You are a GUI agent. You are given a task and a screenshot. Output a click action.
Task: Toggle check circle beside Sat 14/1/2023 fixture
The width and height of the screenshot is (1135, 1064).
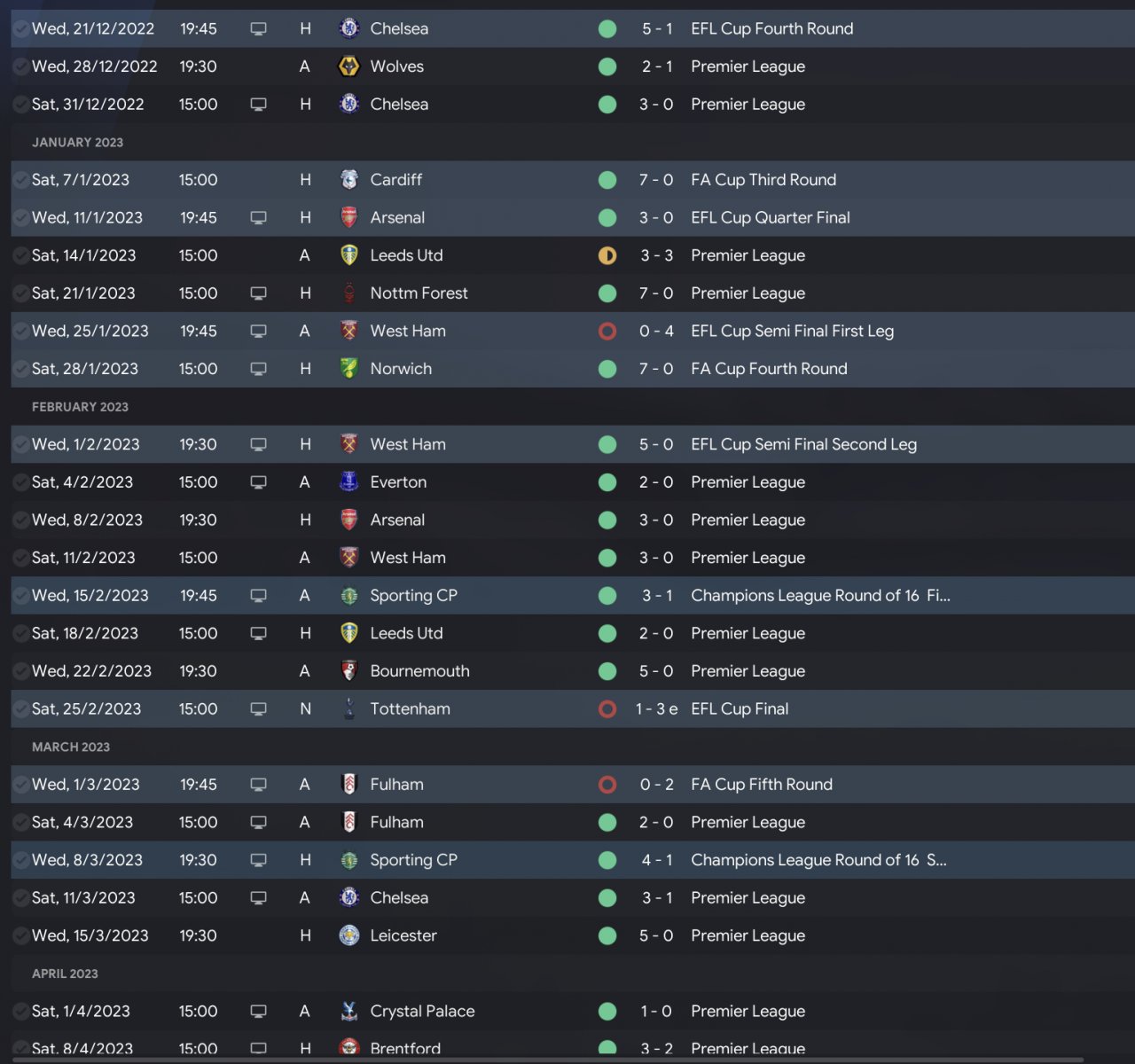point(20,255)
